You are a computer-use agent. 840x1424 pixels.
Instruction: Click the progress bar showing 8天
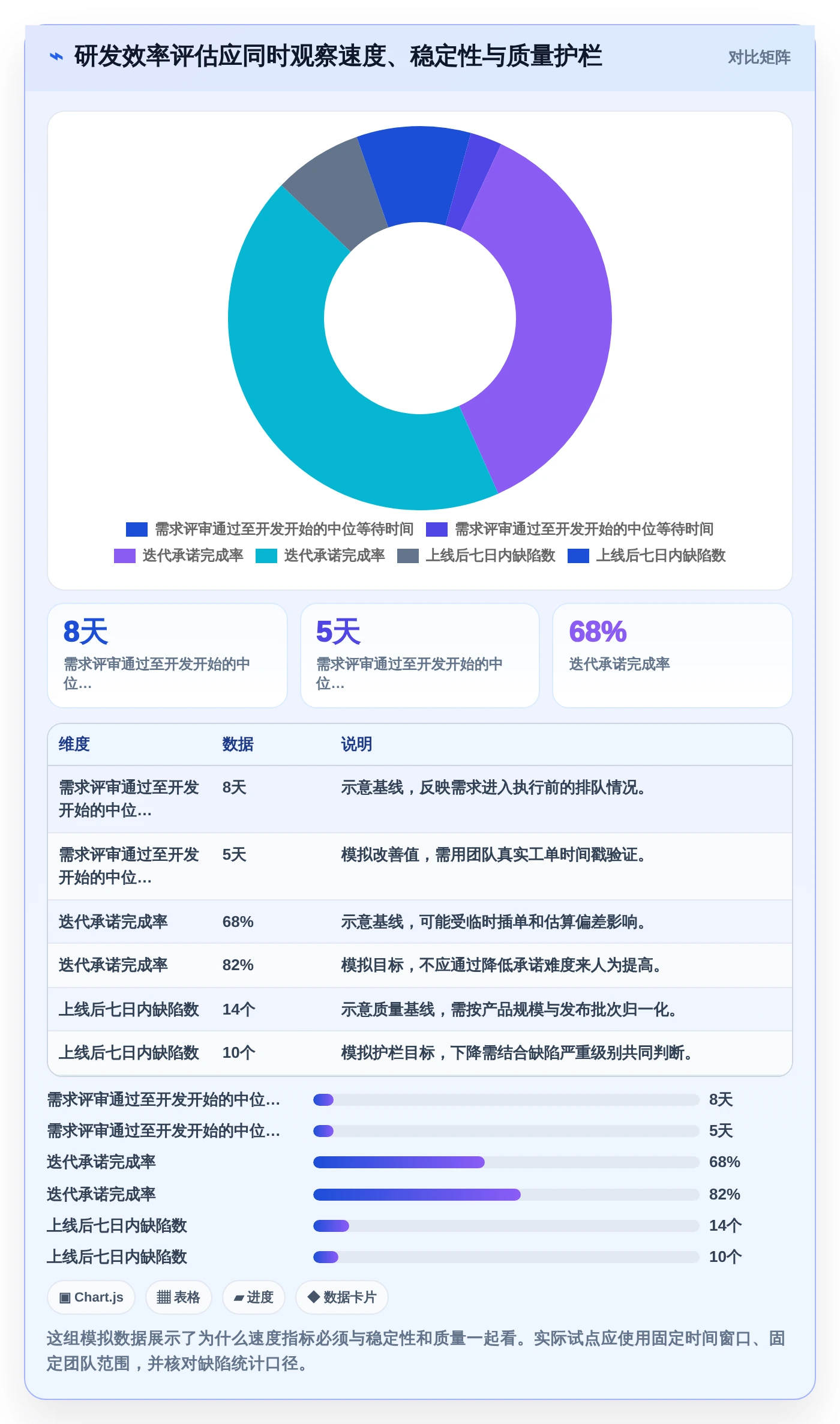[x=506, y=1100]
